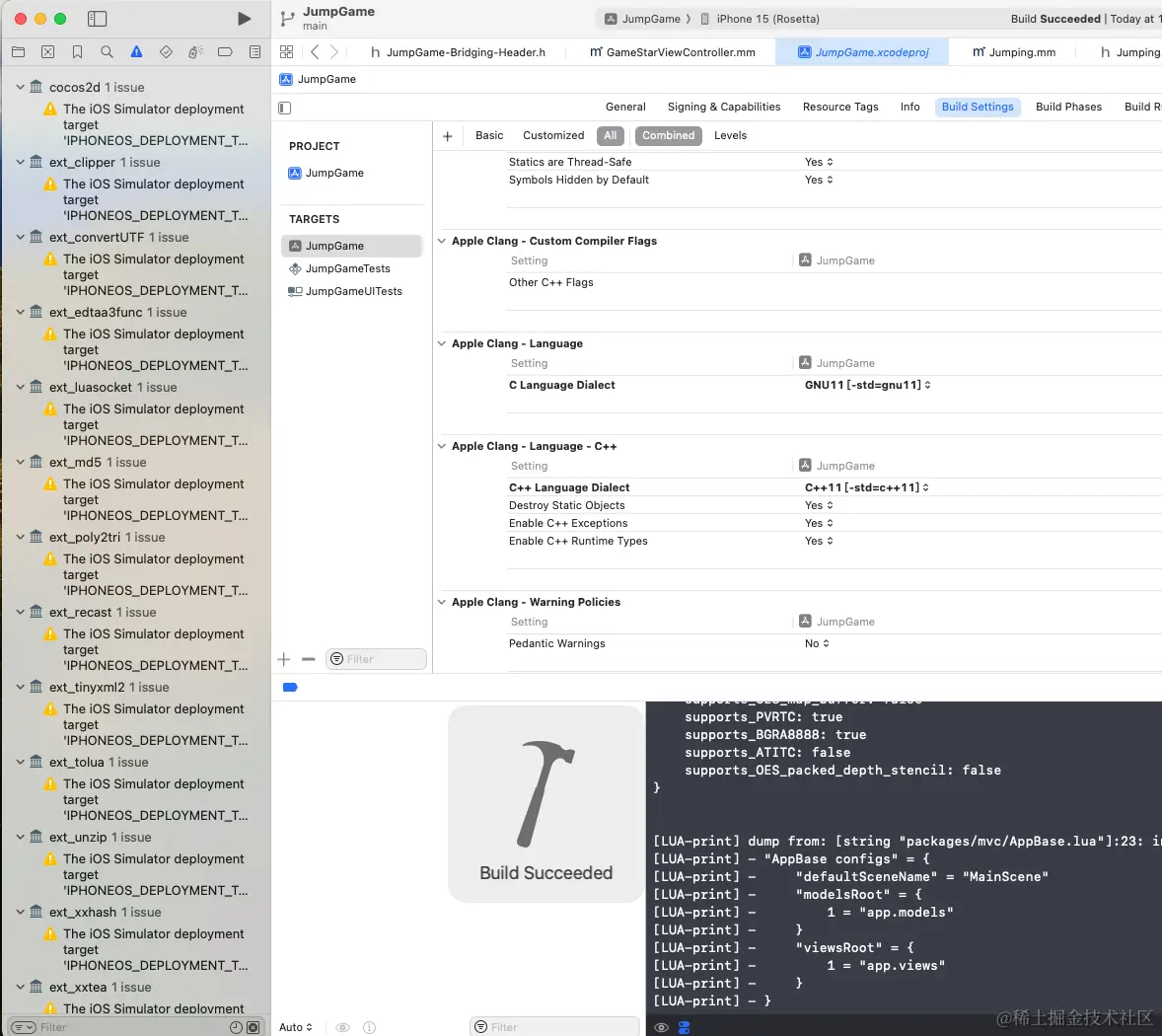Viewport: 1162px width, 1036px height.
Task: Run the JumpGame build with the play button
Action: 244,19
